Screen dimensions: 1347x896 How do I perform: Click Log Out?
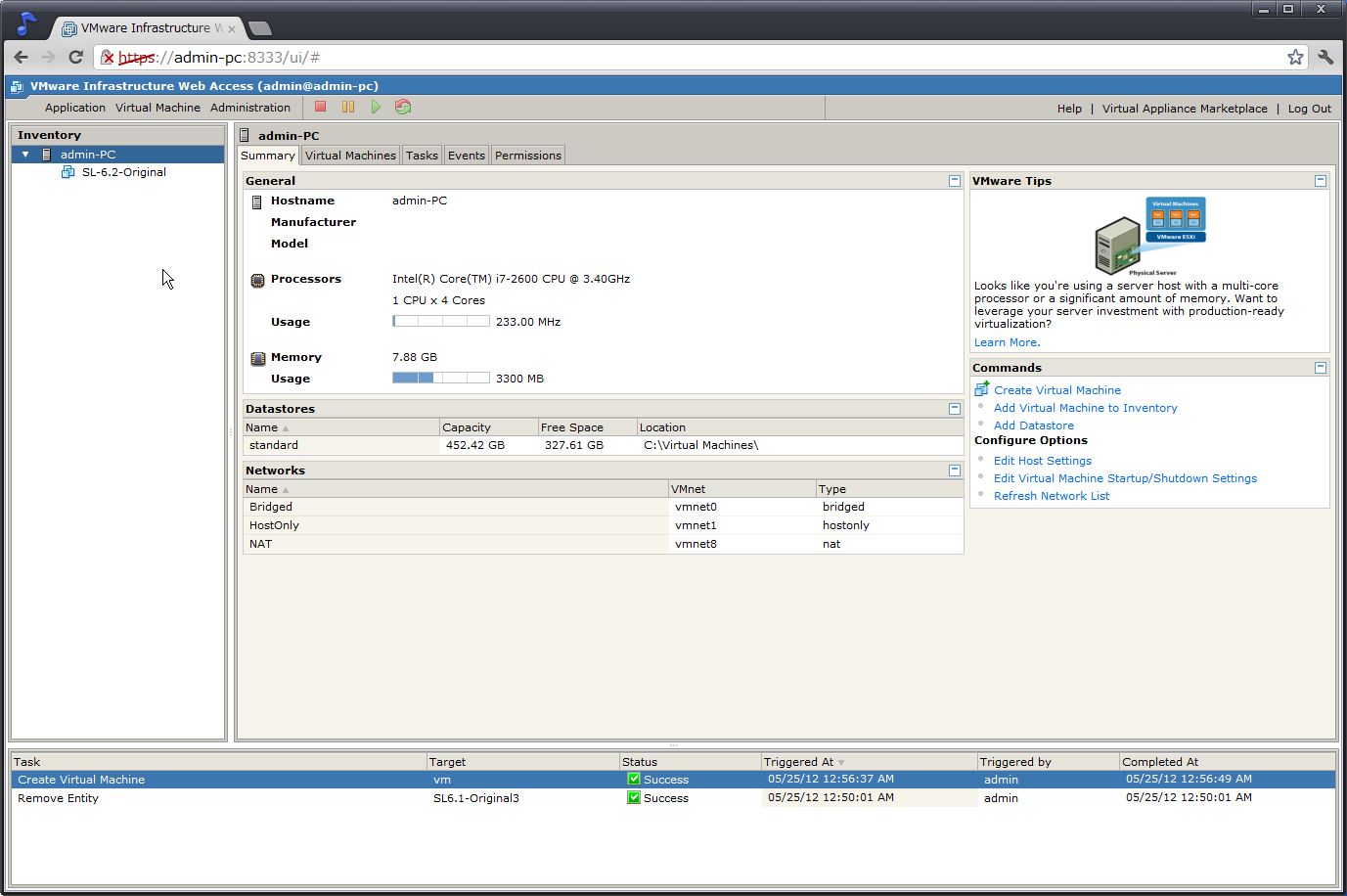click(1309, 109)
